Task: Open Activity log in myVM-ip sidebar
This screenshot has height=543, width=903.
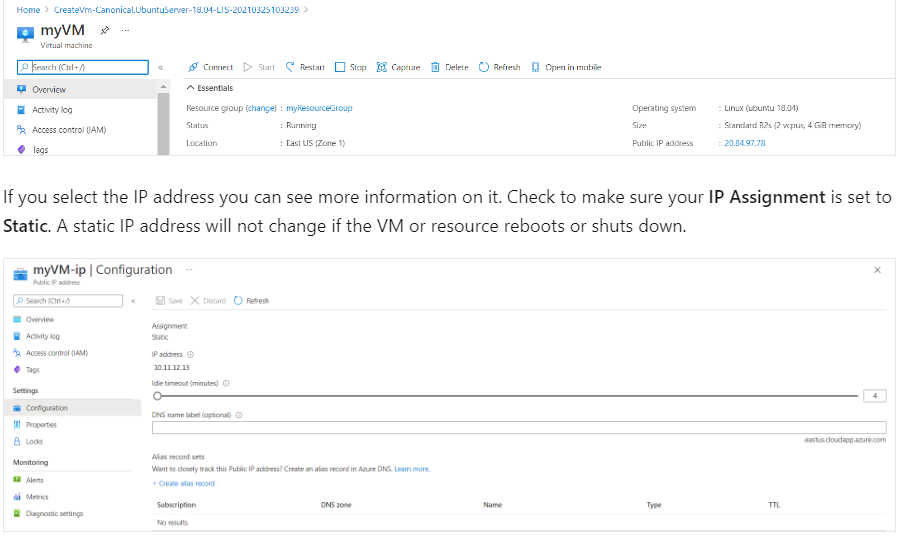Action: tap(43, 336)
